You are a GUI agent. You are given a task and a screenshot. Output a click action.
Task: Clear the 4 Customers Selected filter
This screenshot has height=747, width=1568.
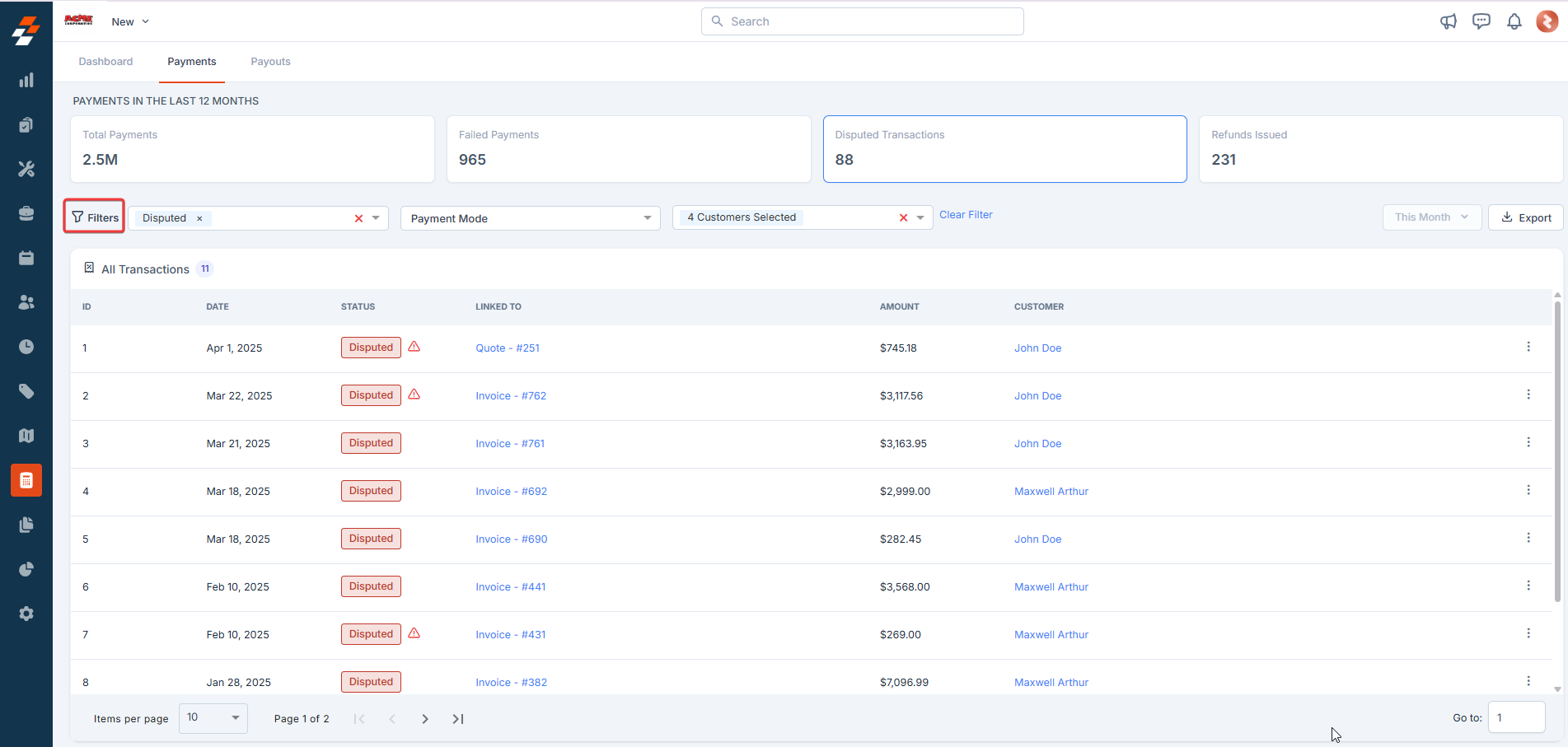[903, 217]
